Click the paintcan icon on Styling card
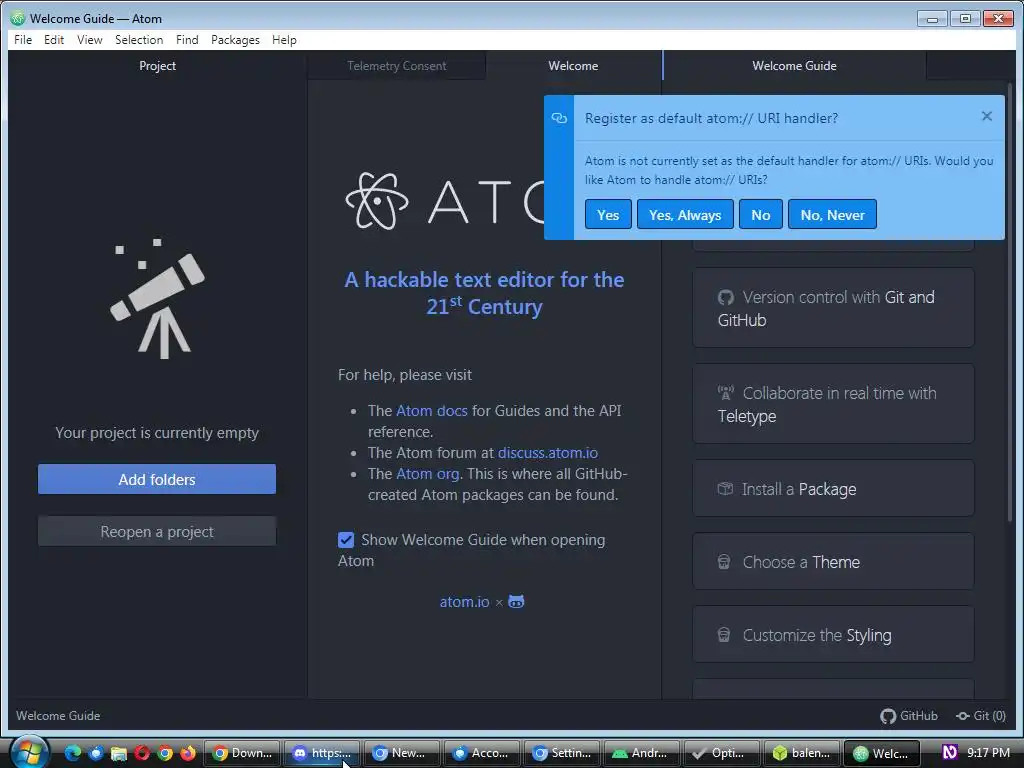Screen dimensions: 1024x768 tap(724, 635)
